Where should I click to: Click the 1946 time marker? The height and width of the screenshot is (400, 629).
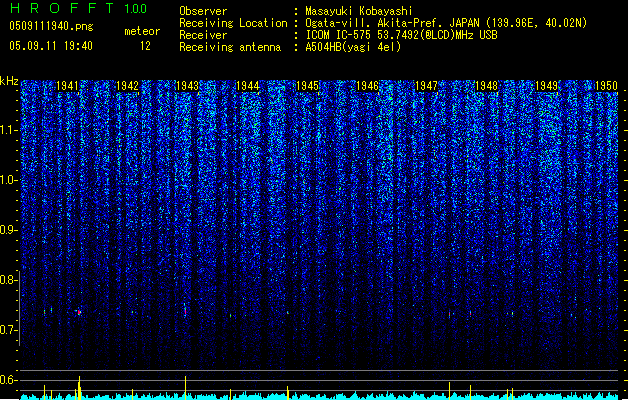(367, 86)
